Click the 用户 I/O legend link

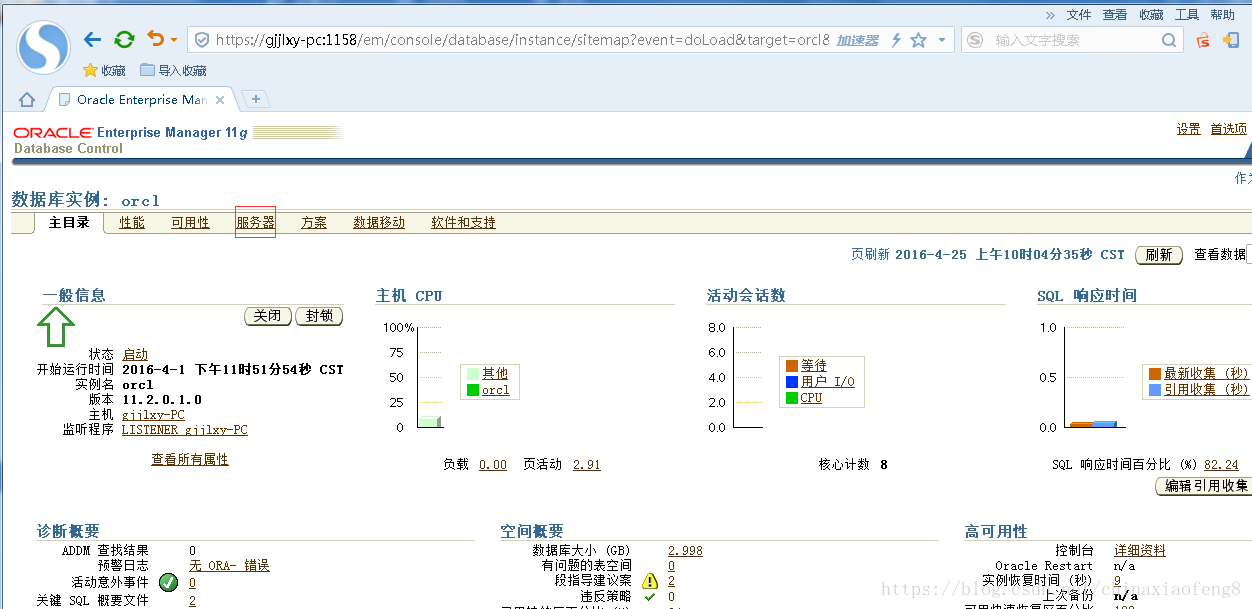(x=828, y=382)
